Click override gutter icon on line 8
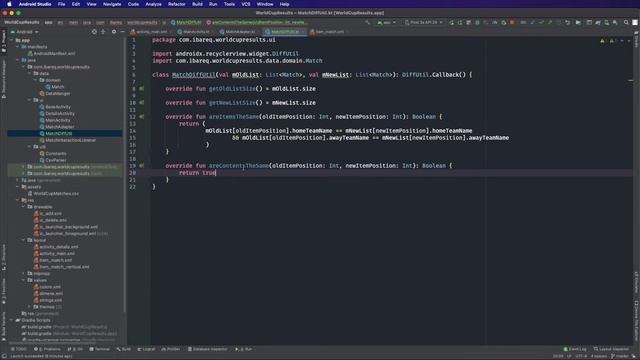Image resolution: width=640 pixels, height=360 pixels. [x=142, y=89]
